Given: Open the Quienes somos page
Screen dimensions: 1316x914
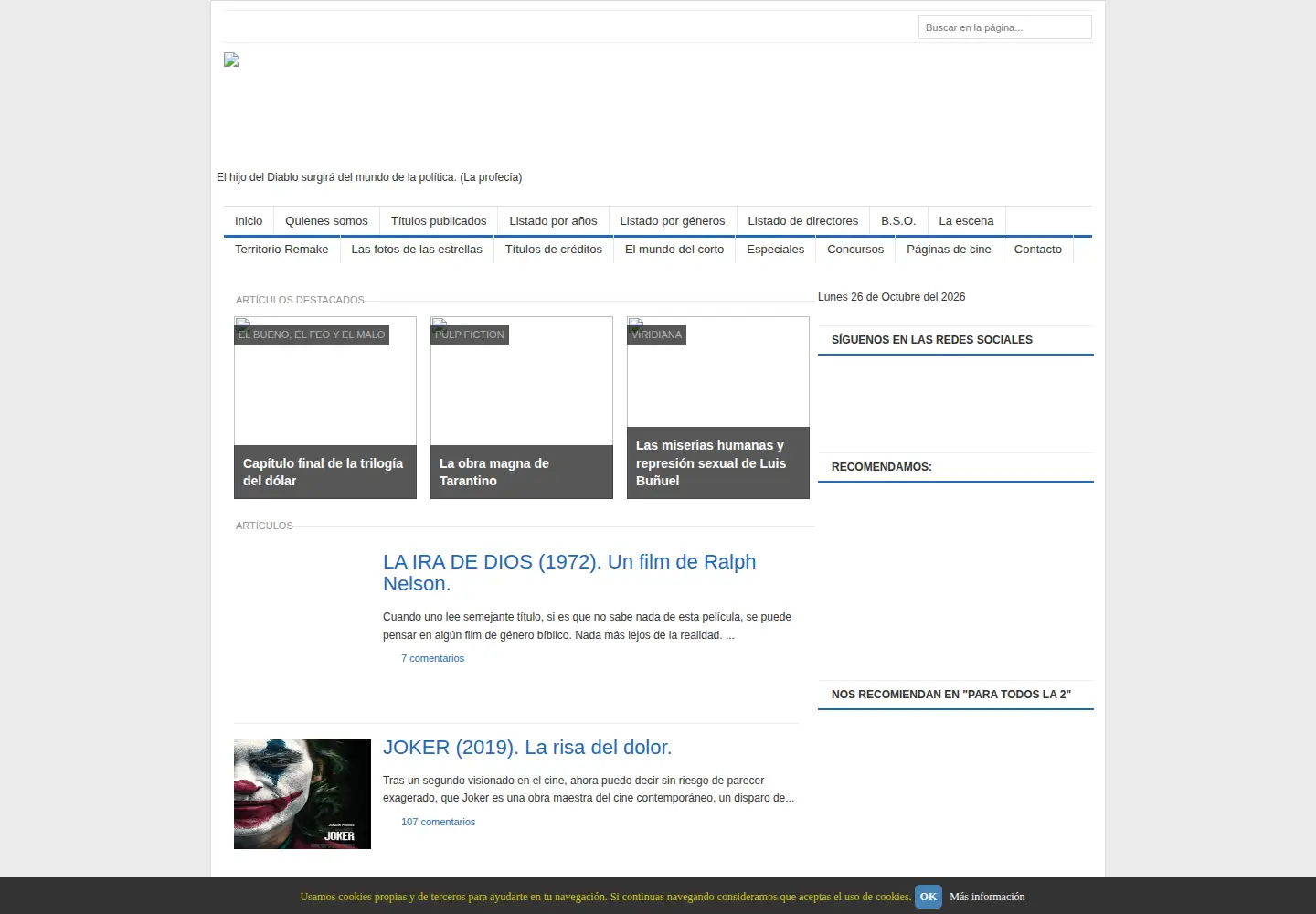Looking at the screenshot, I should point(326,221).
